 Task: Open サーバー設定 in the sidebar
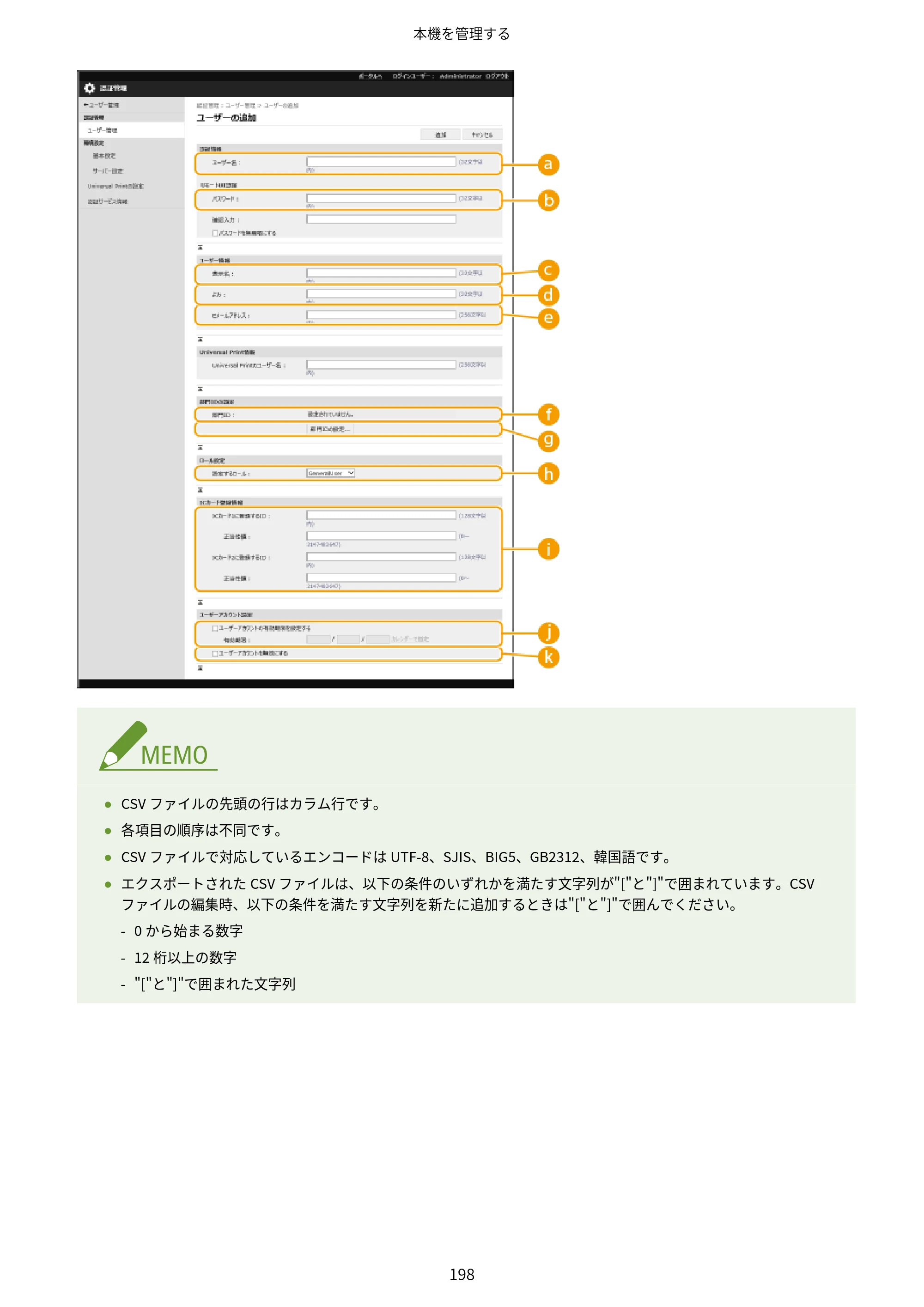tap(108, 171)
